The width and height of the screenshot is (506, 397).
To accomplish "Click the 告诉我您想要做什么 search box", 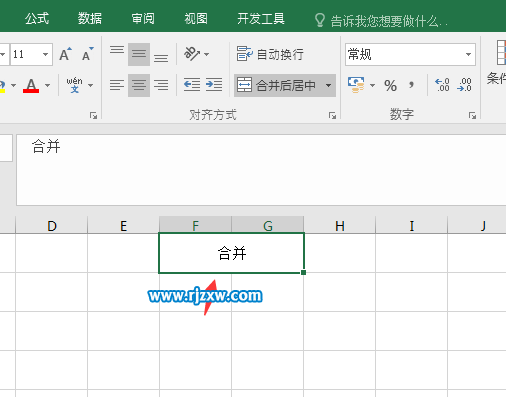I will point(381,21).
